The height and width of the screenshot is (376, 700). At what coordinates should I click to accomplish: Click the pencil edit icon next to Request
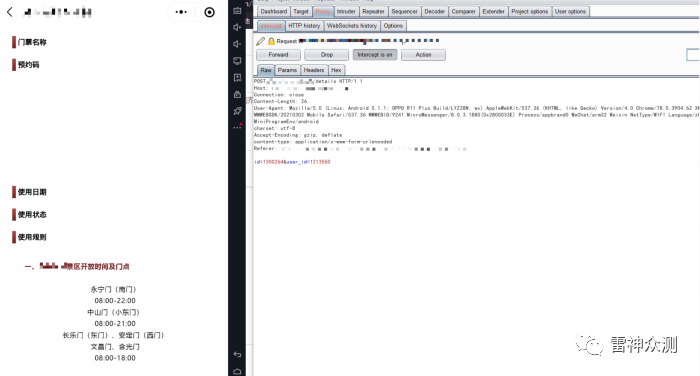261,41
